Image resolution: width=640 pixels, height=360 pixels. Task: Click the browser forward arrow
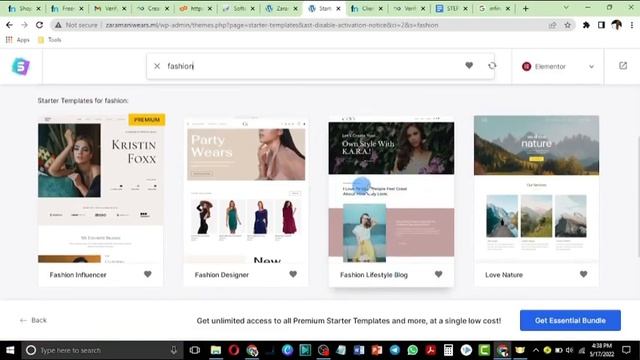[x=24, y=25]
